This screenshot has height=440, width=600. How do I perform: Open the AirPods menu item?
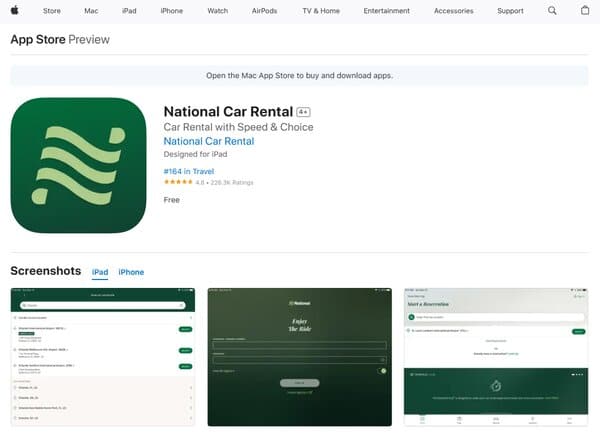coord(264,11)
